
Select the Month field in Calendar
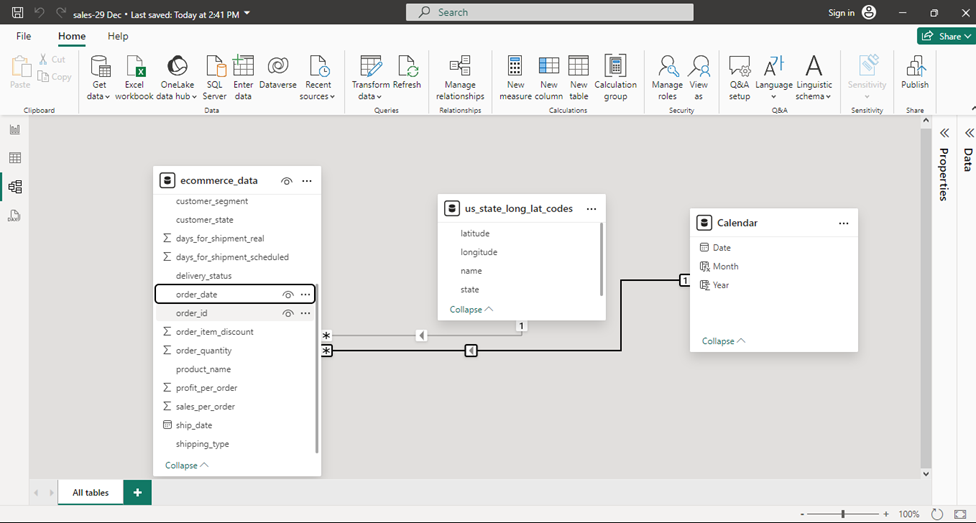coord(725,266)
